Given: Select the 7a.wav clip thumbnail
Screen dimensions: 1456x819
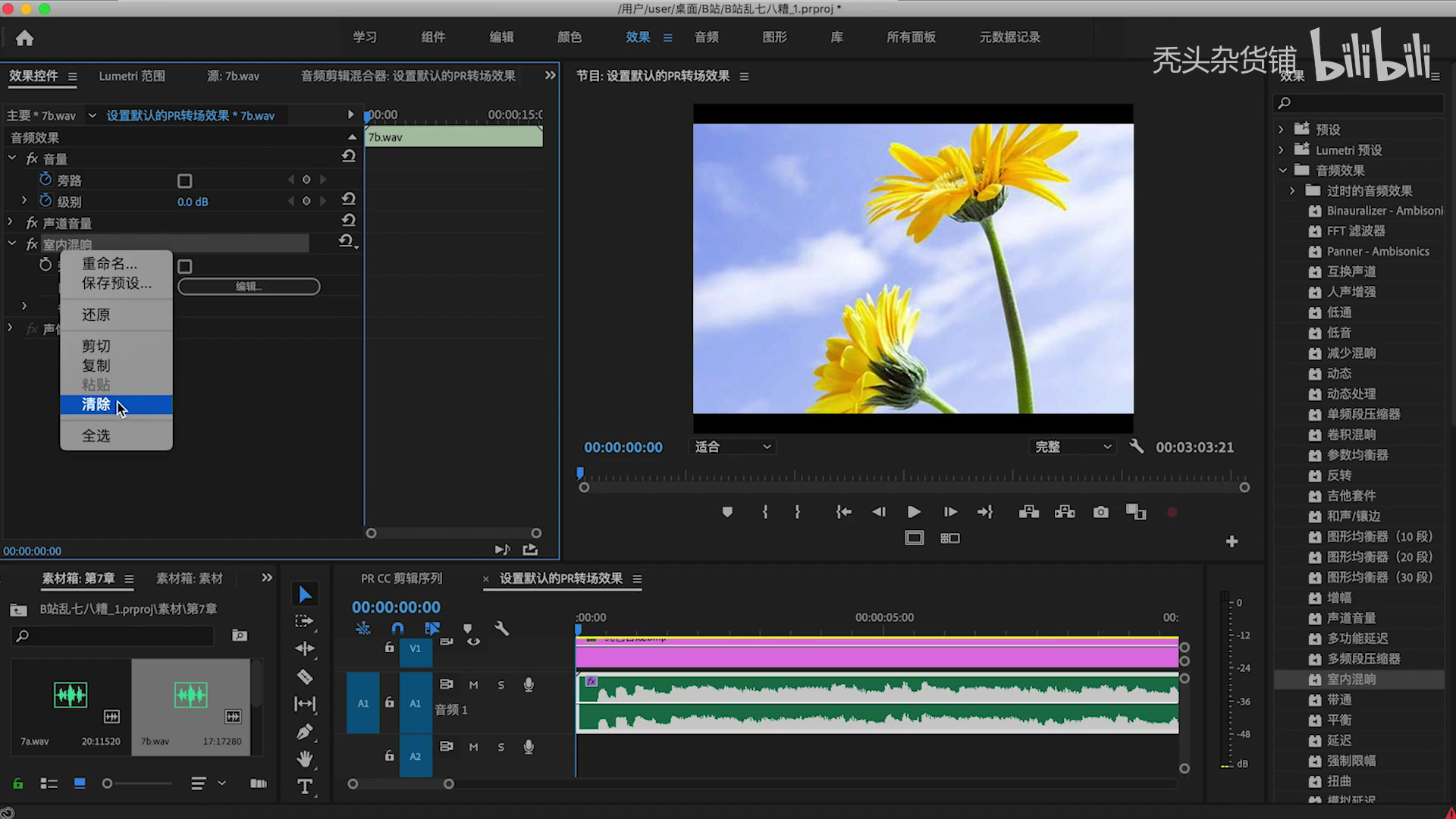Looking at the screenshot, I should (x=70, y=695).
